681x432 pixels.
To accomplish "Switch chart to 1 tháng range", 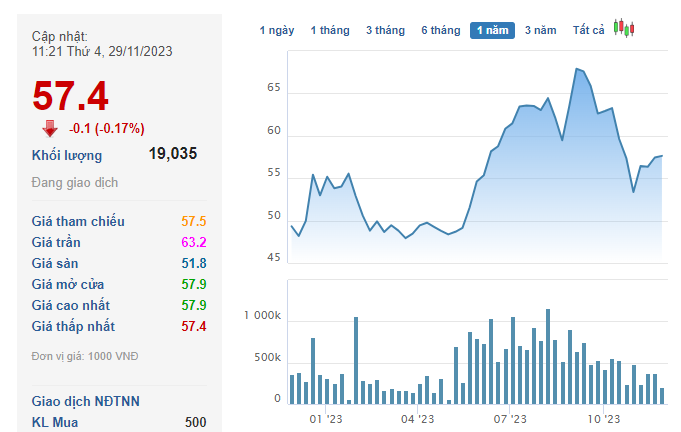I will point(330,31).
